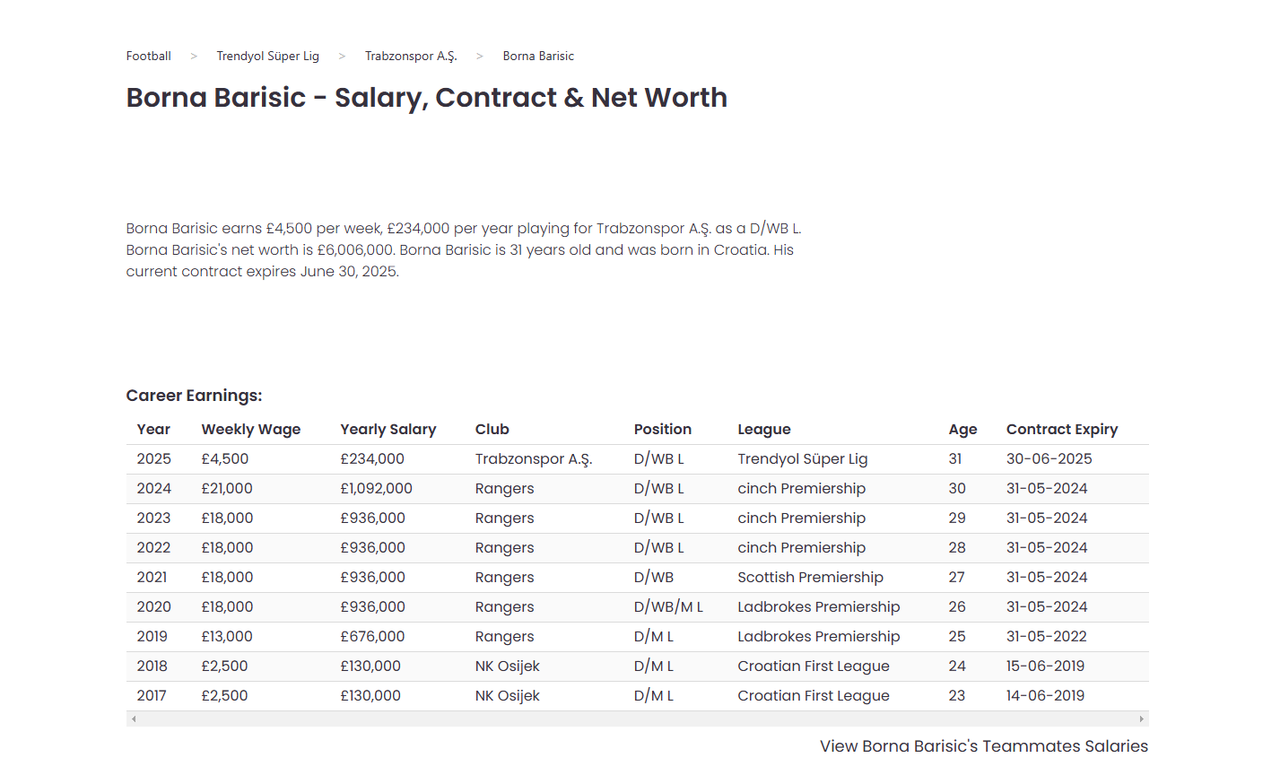This screenshot has height=767, width=1280.
Task: Select the D/WB/M L position cell
Action: pyautogui.click(x=669, y=607)
